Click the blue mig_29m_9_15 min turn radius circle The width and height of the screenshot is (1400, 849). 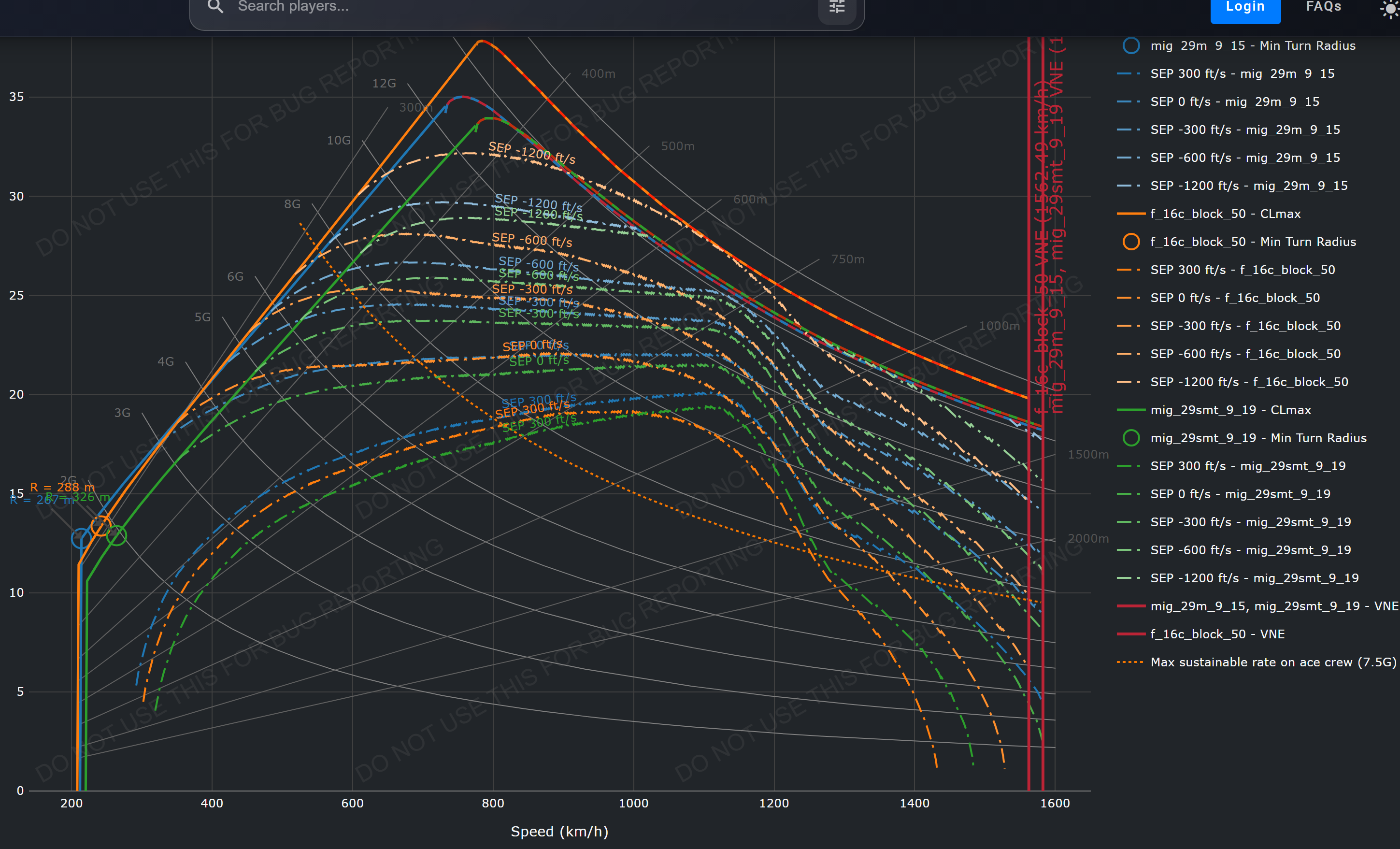point(1131,45)
